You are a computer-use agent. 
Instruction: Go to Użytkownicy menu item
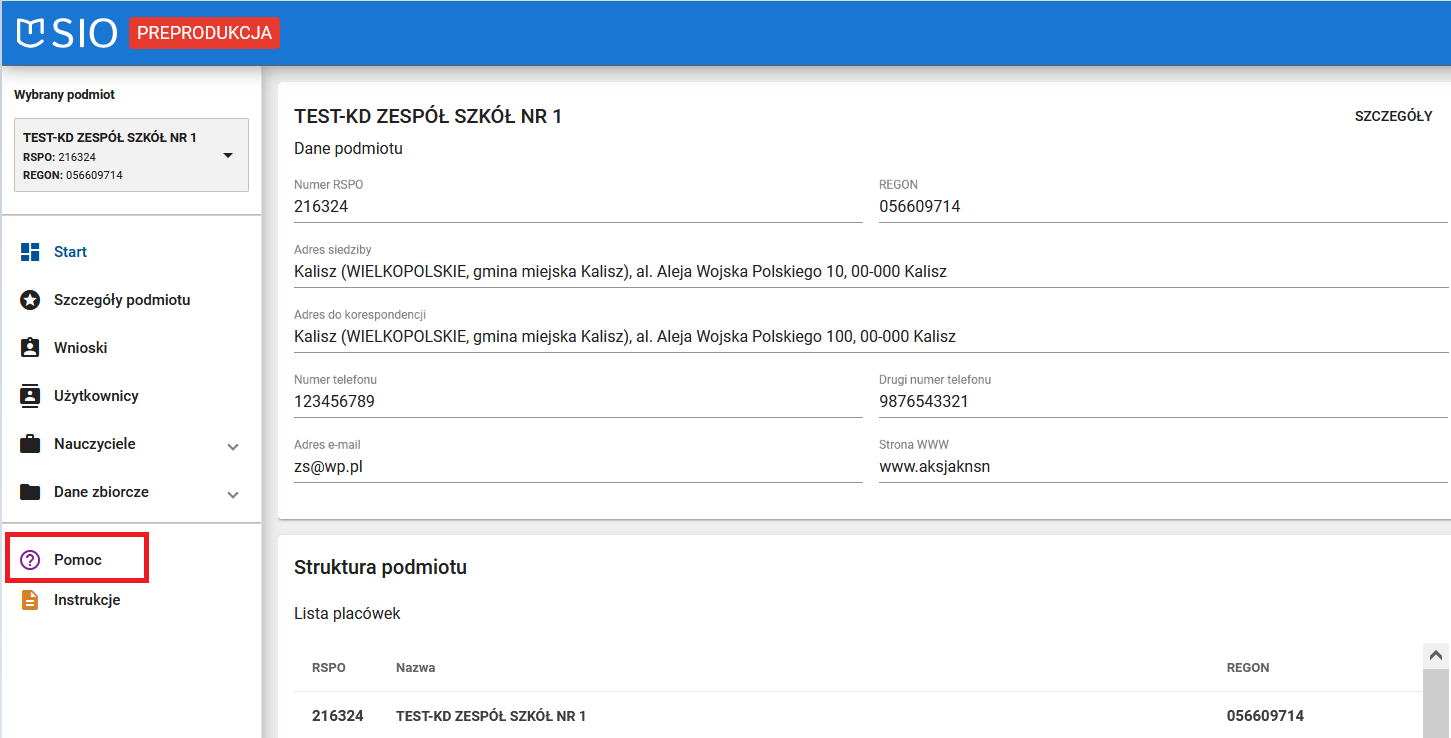pyautogui.click(x=96, y=396)
